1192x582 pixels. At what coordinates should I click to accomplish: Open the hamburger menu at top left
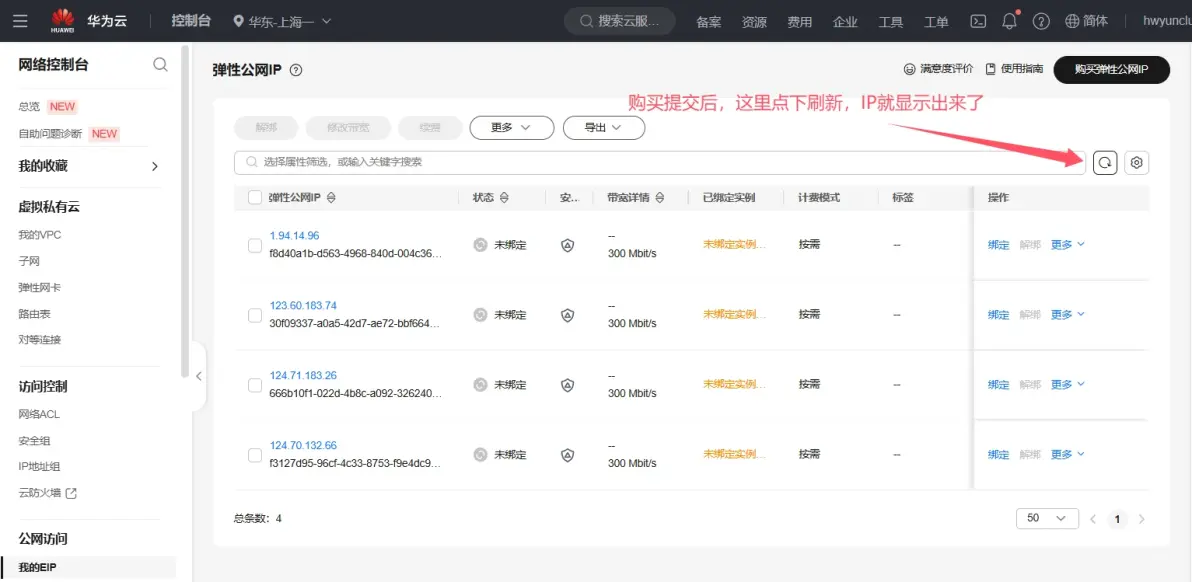(x=20, y=21)
